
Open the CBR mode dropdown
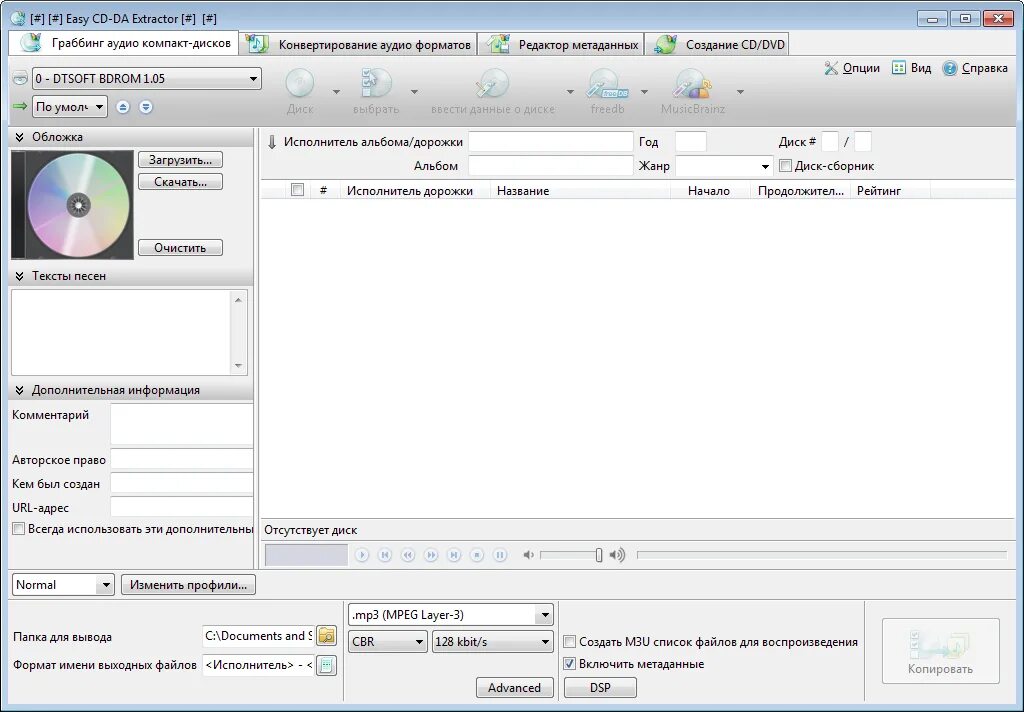[x=388, y=641]
